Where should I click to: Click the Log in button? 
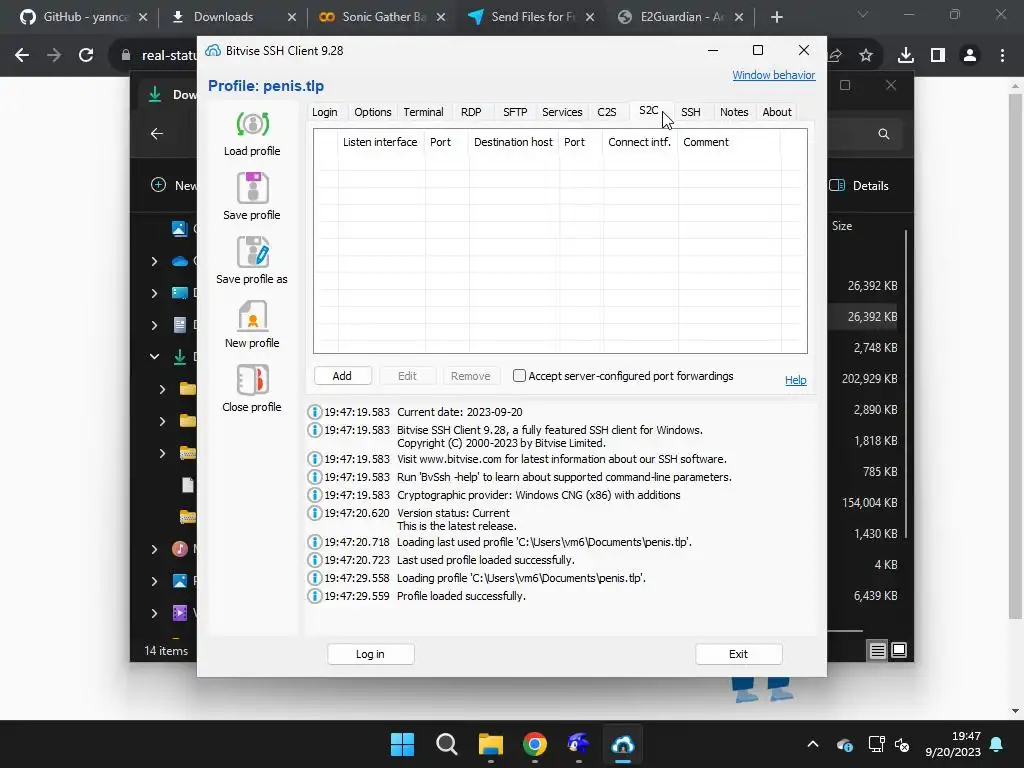coord(370,654)
